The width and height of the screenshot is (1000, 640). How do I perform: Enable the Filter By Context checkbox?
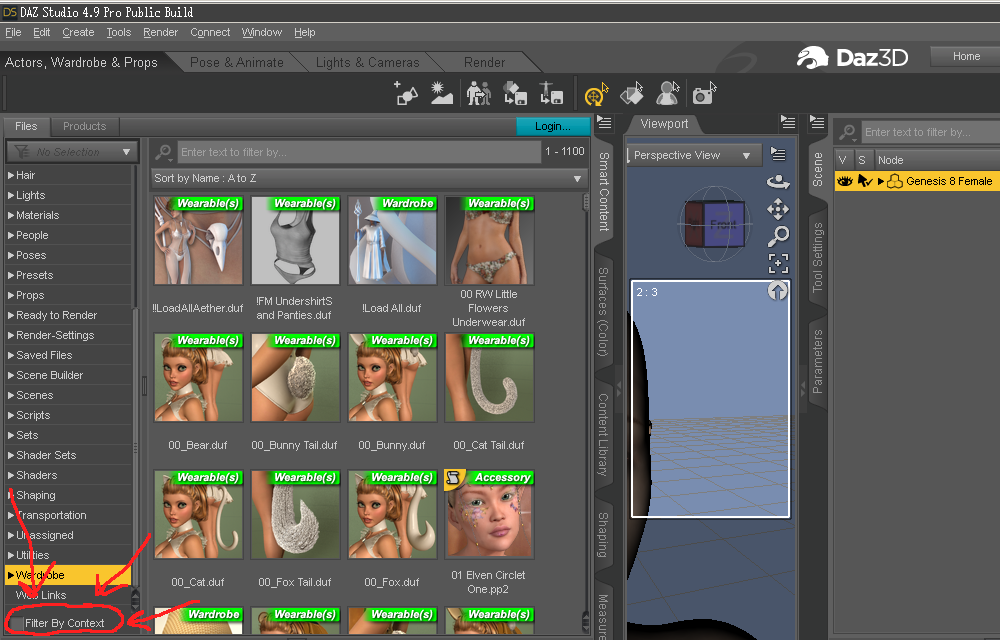(17, 623)
